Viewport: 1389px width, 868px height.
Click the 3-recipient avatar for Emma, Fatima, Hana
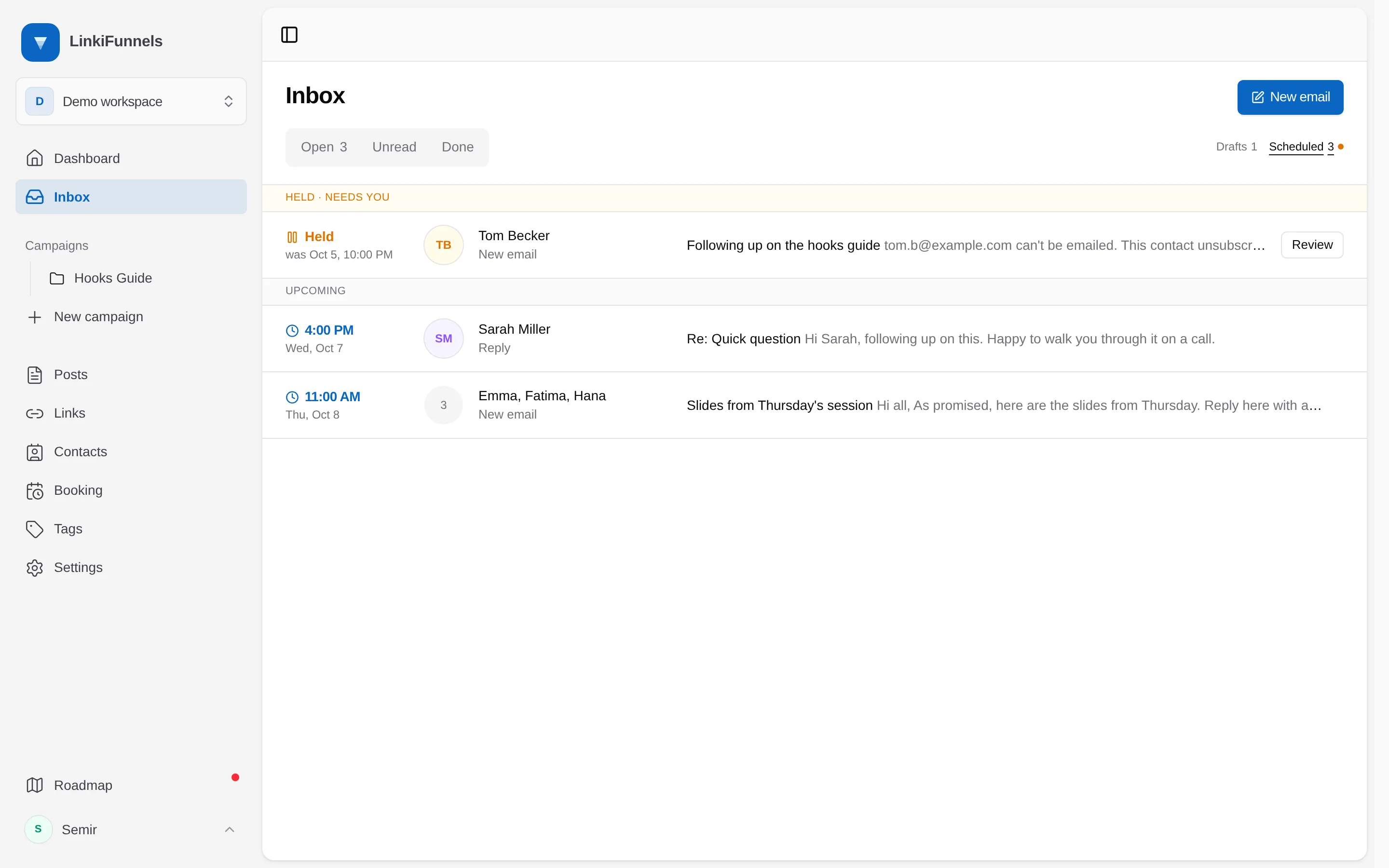pyautogui.click(x=443, y=405)
